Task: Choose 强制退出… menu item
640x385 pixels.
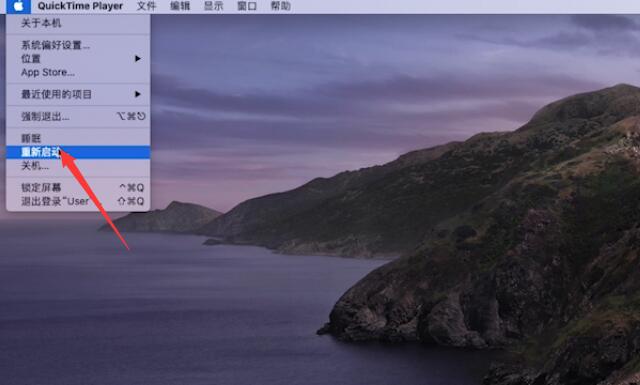Action: point(78,116)
